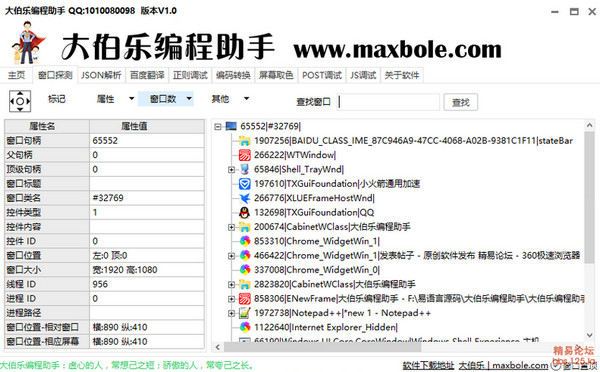600x372 pixels.
Task: Click the horizontal scrollbar left arrow in tree
Action: coord(218,347)
